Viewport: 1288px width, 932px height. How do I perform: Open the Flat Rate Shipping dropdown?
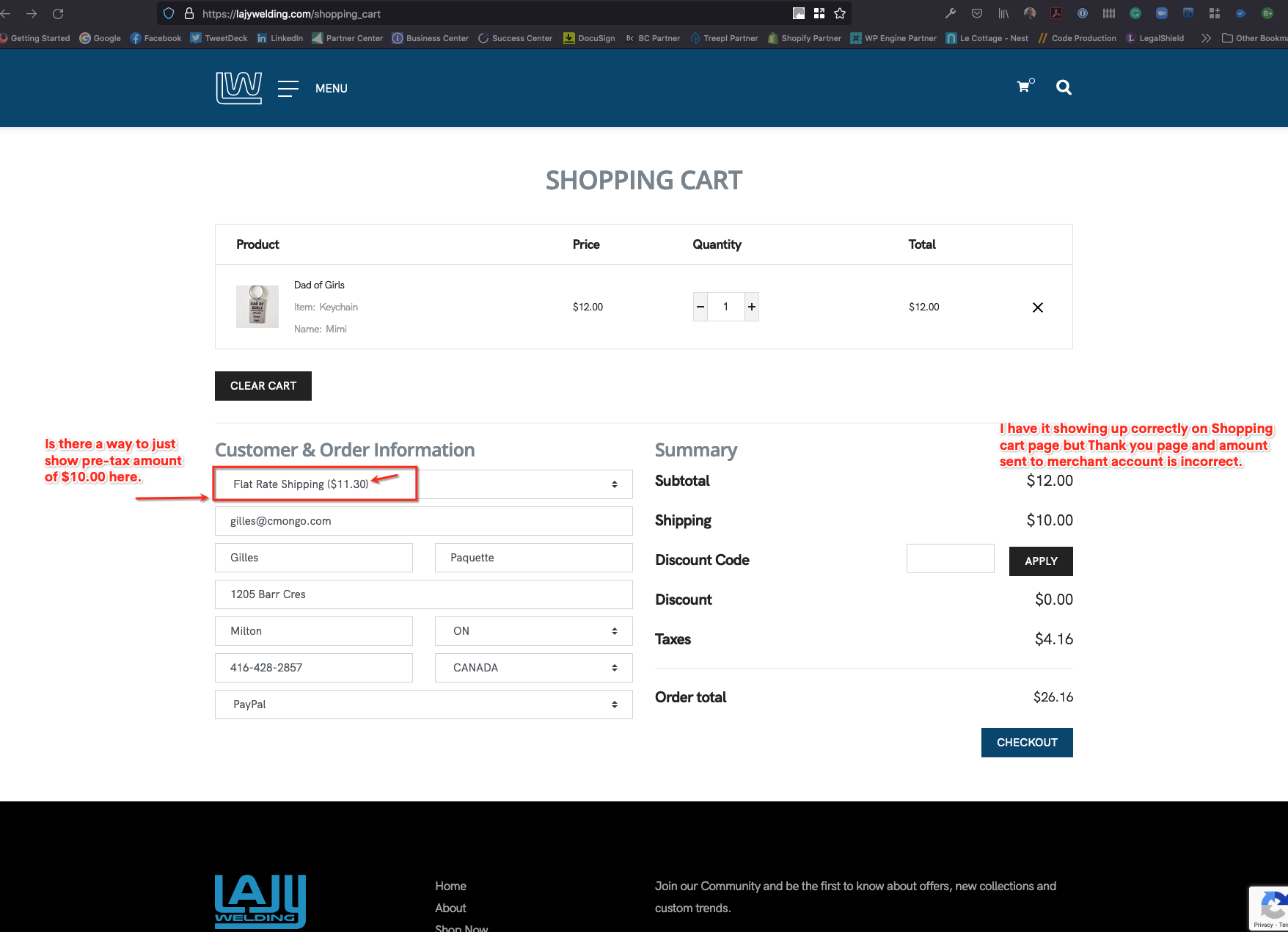click(423, 484)
